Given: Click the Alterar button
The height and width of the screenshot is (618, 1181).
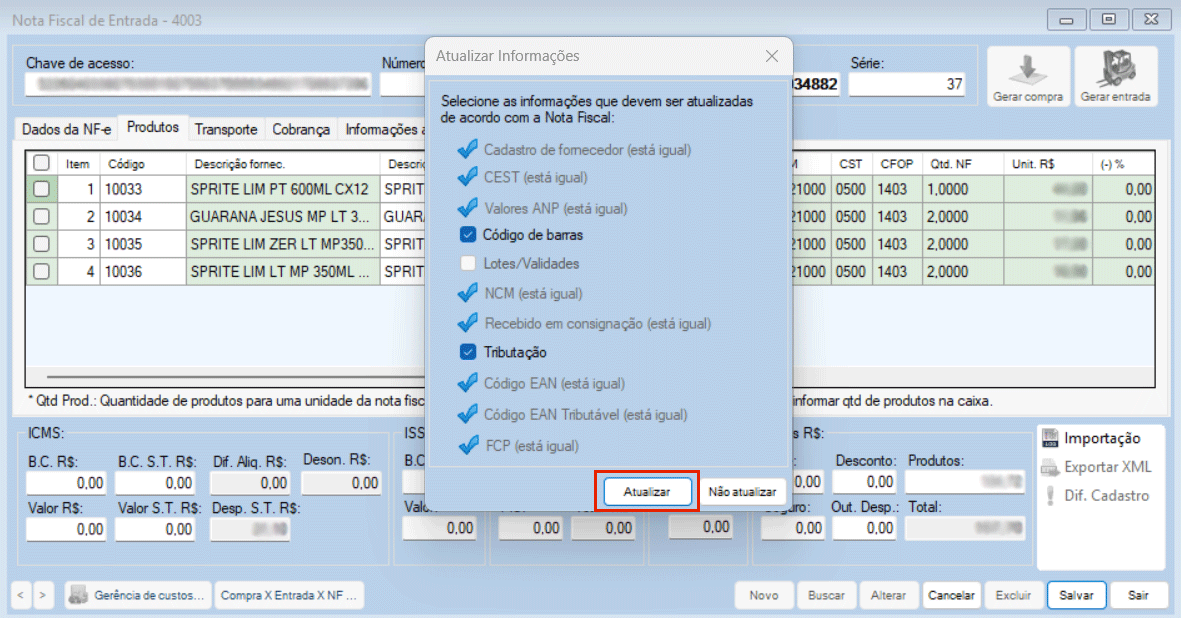Looking at the screenshot, I should (889, 595).
